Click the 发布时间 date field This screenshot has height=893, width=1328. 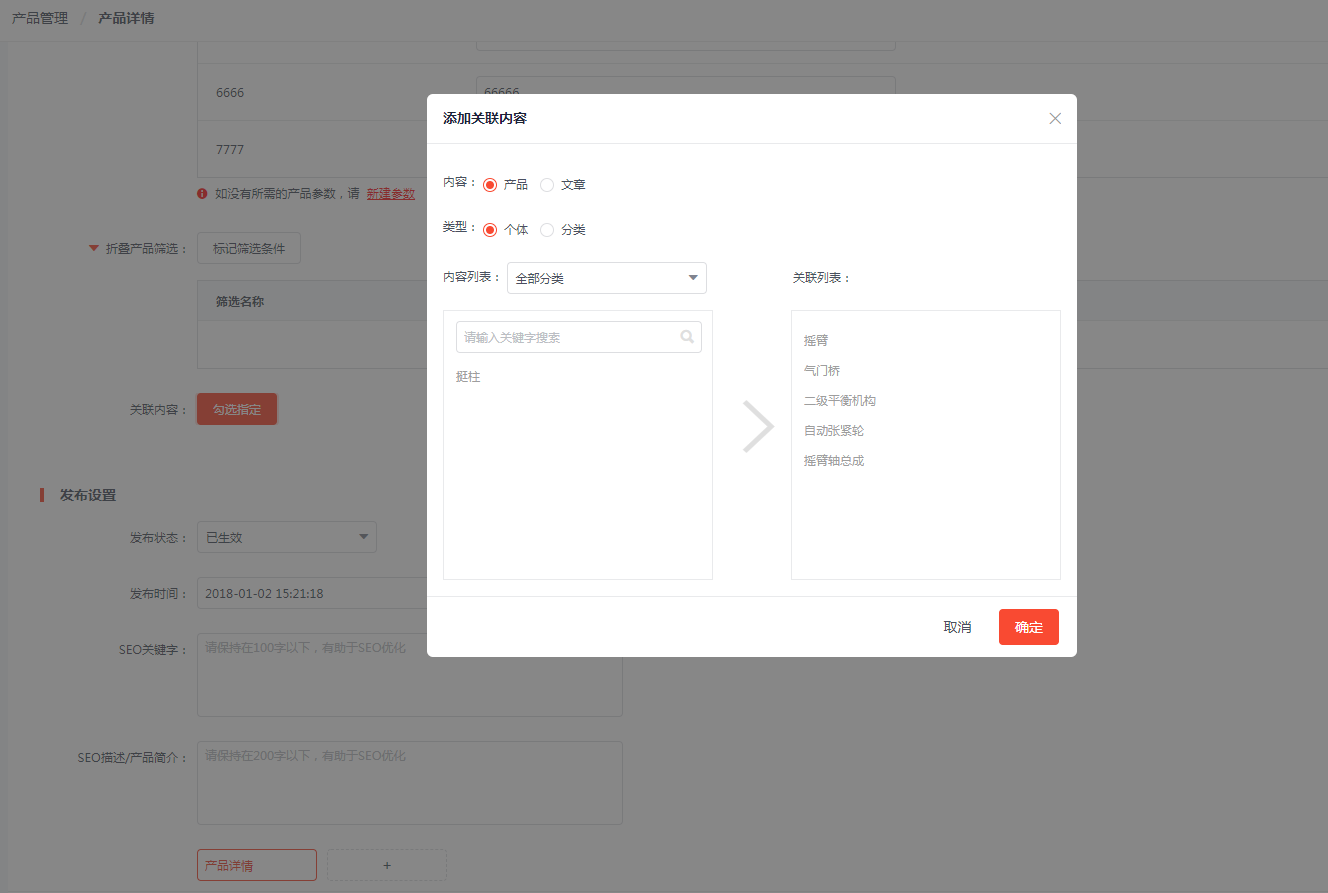pyautogui.click(x=312, y=593)
